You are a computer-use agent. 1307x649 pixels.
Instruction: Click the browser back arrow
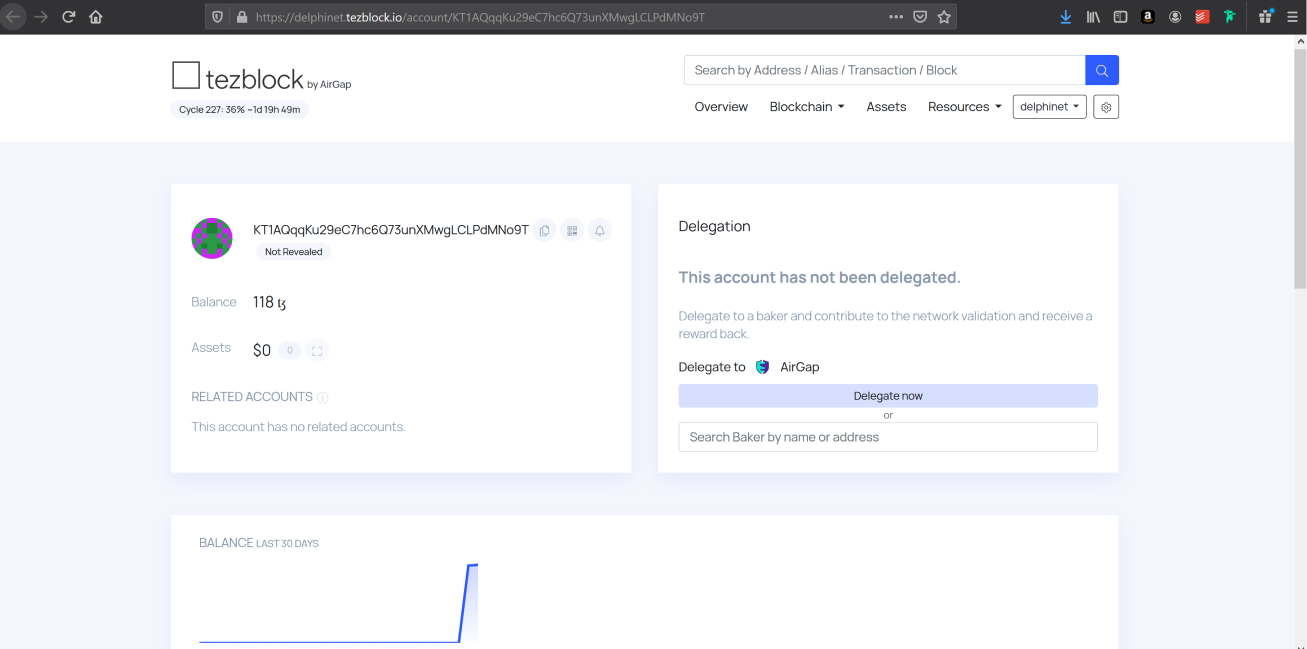[x=12, y=17]
